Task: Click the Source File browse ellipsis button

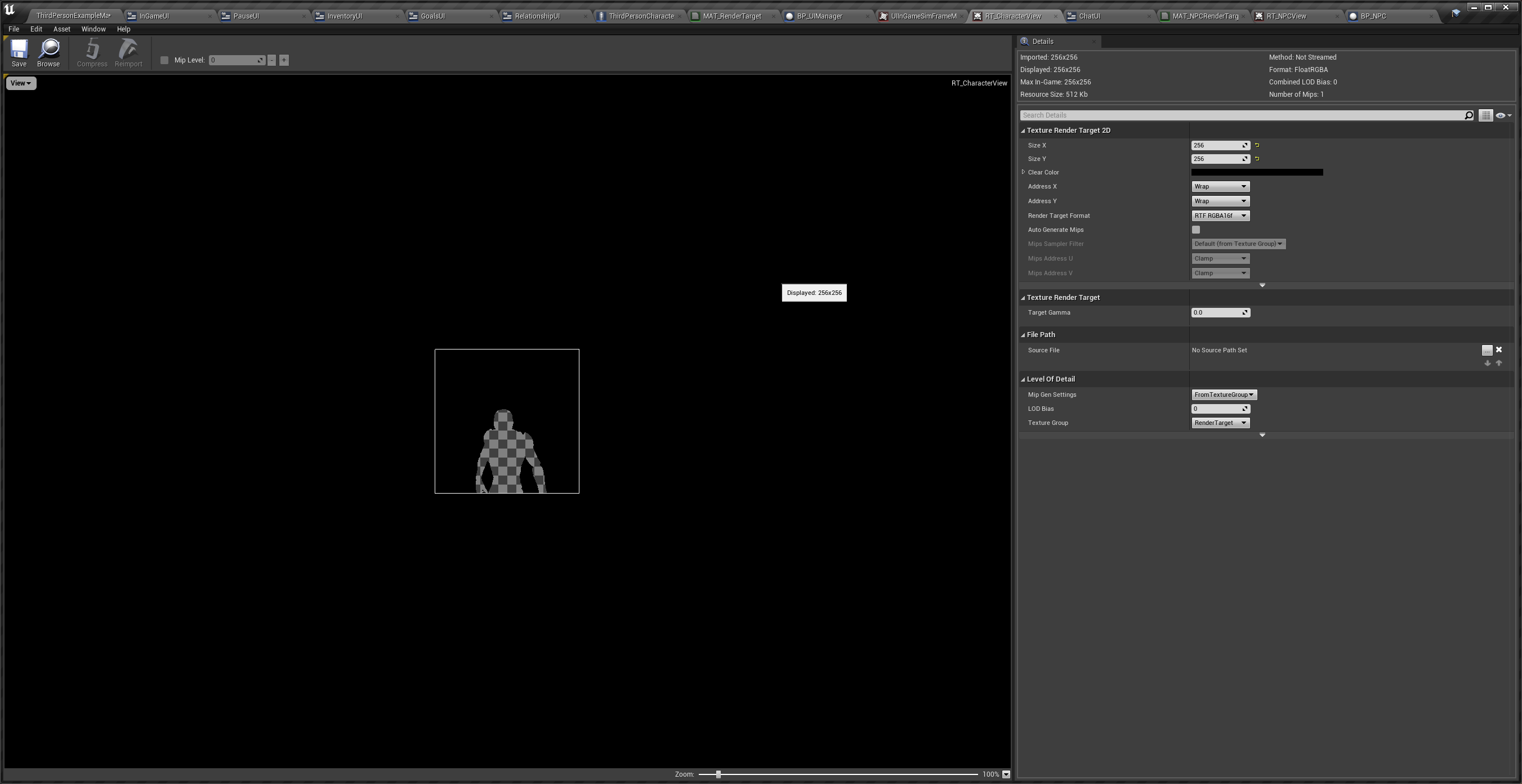Action: [1487, 351]
